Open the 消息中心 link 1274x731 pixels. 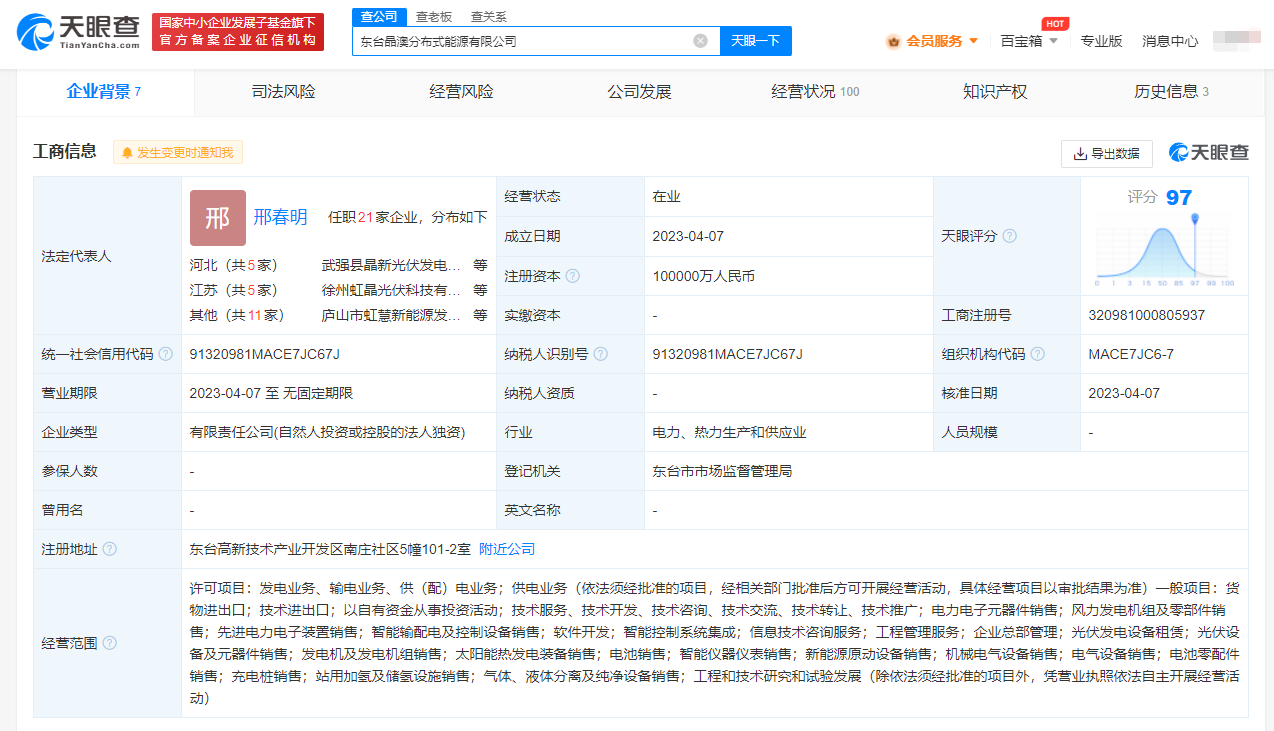tap(1170, 41)
